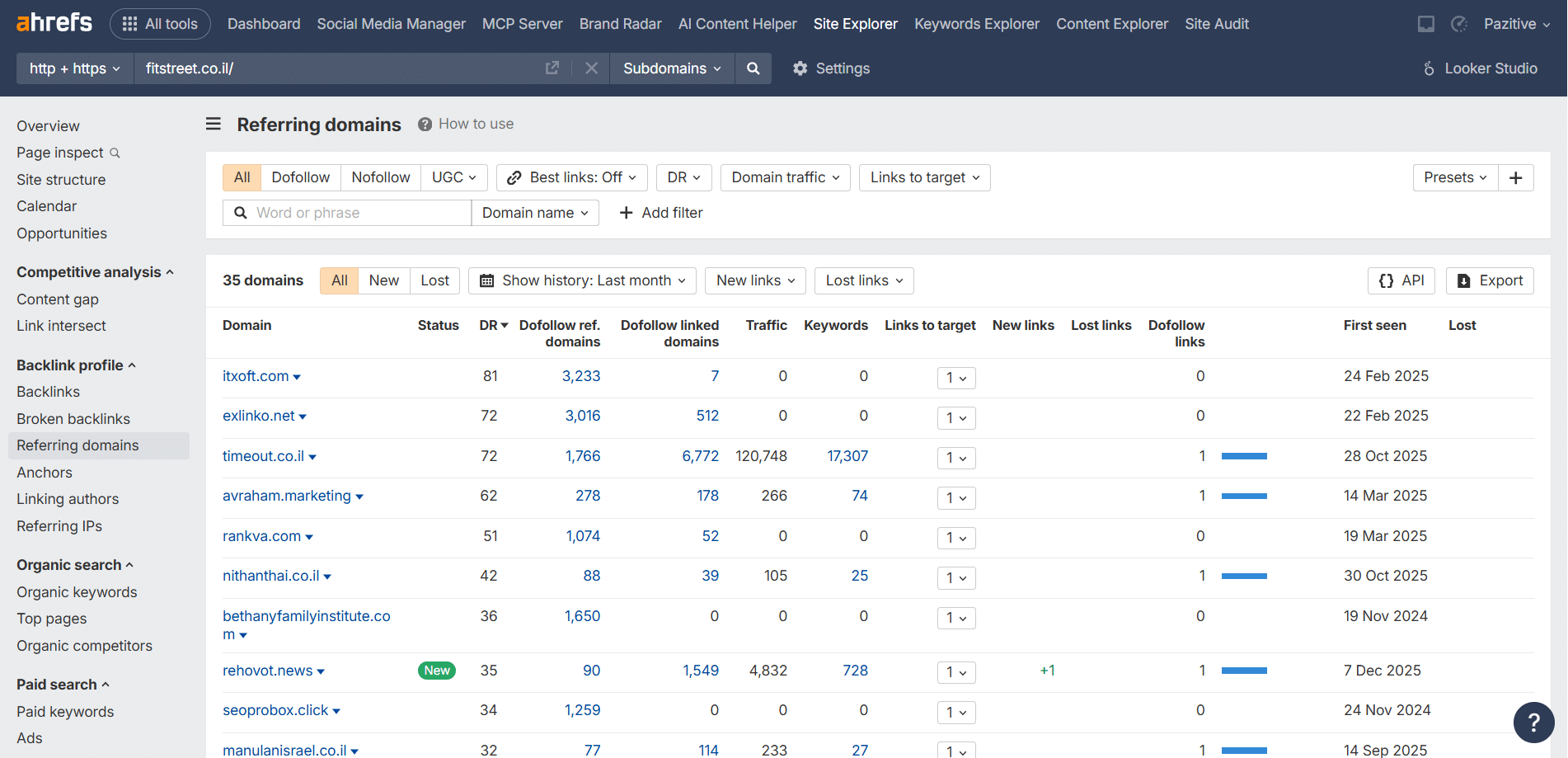Expand the Best links: Off dropdown
Screen dimensions: 1568x758
pyautogui.click(x=572, y=177)
